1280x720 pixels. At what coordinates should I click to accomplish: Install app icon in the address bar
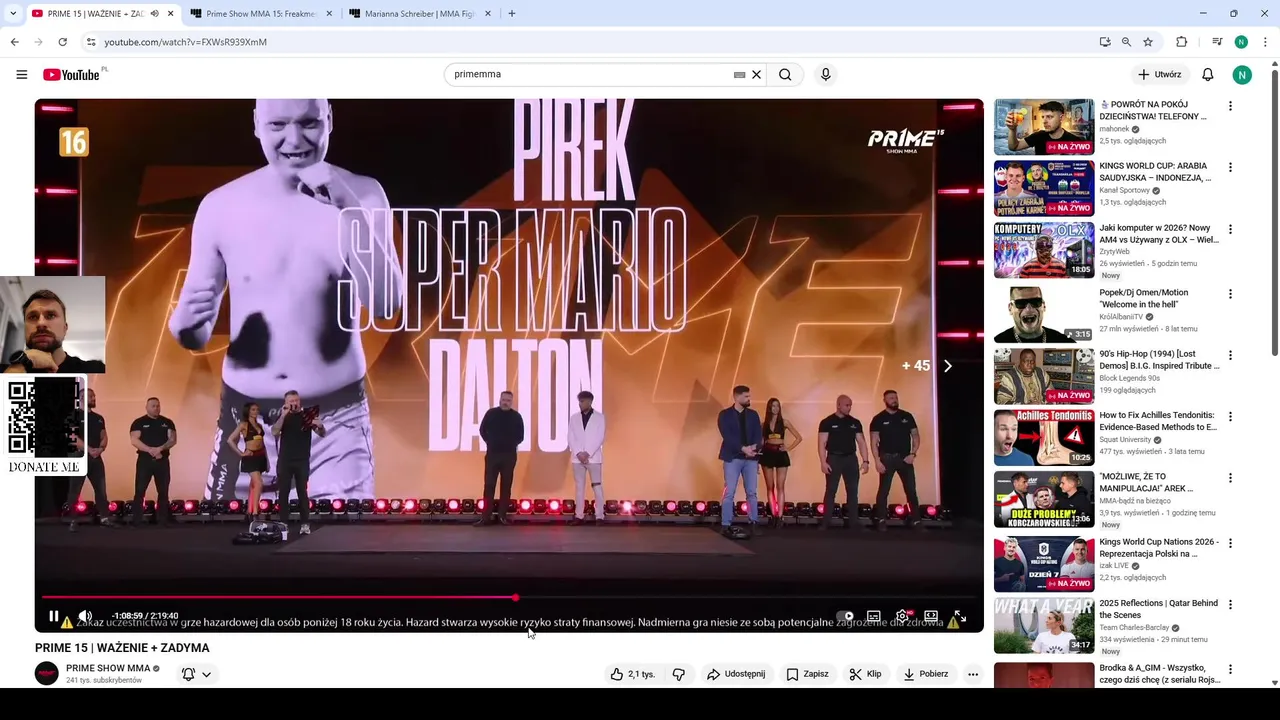(1105, 42)
